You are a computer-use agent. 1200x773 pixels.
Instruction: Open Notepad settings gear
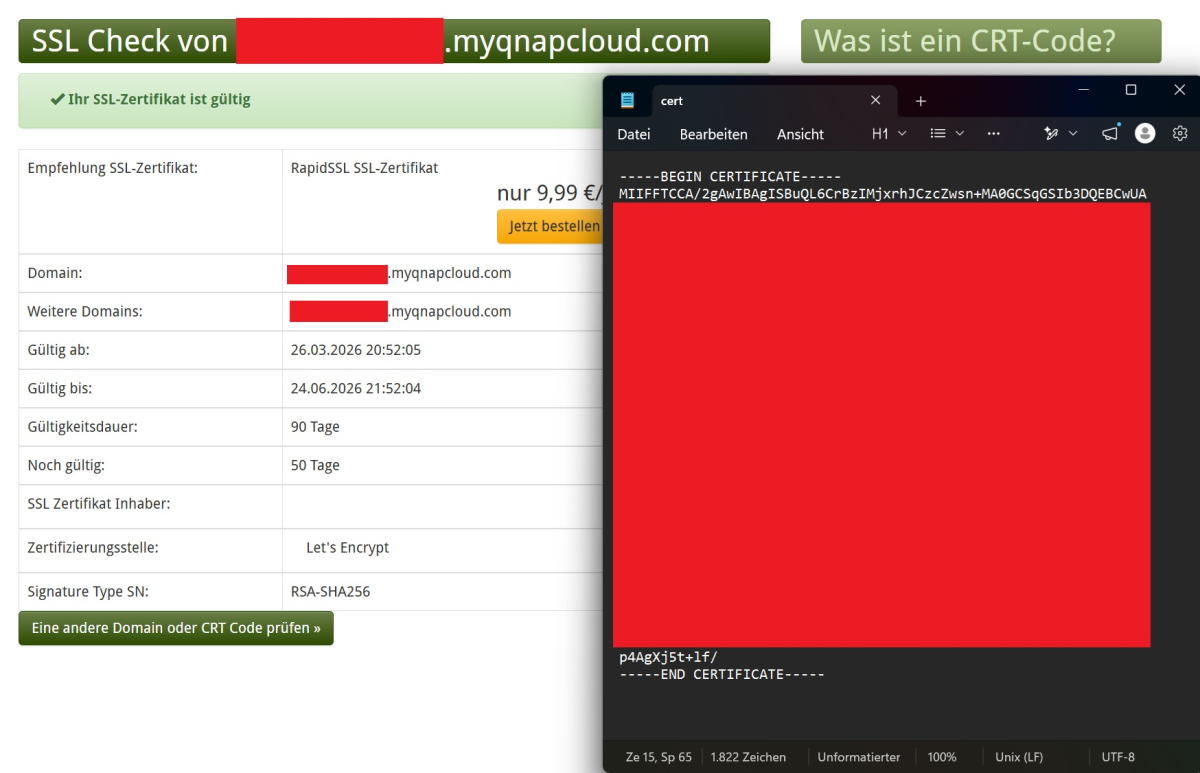click(x=1180, y=133)
